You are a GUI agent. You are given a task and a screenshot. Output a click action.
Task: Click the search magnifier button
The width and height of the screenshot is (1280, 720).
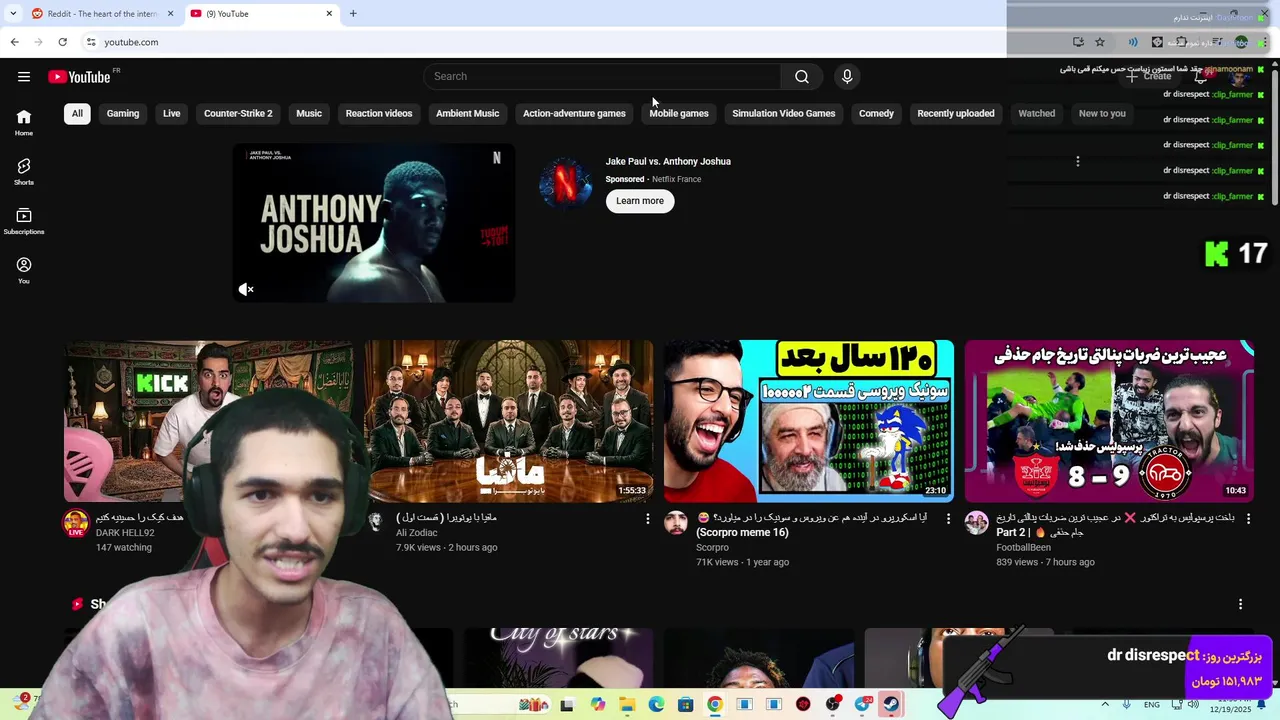click(801, 77)
